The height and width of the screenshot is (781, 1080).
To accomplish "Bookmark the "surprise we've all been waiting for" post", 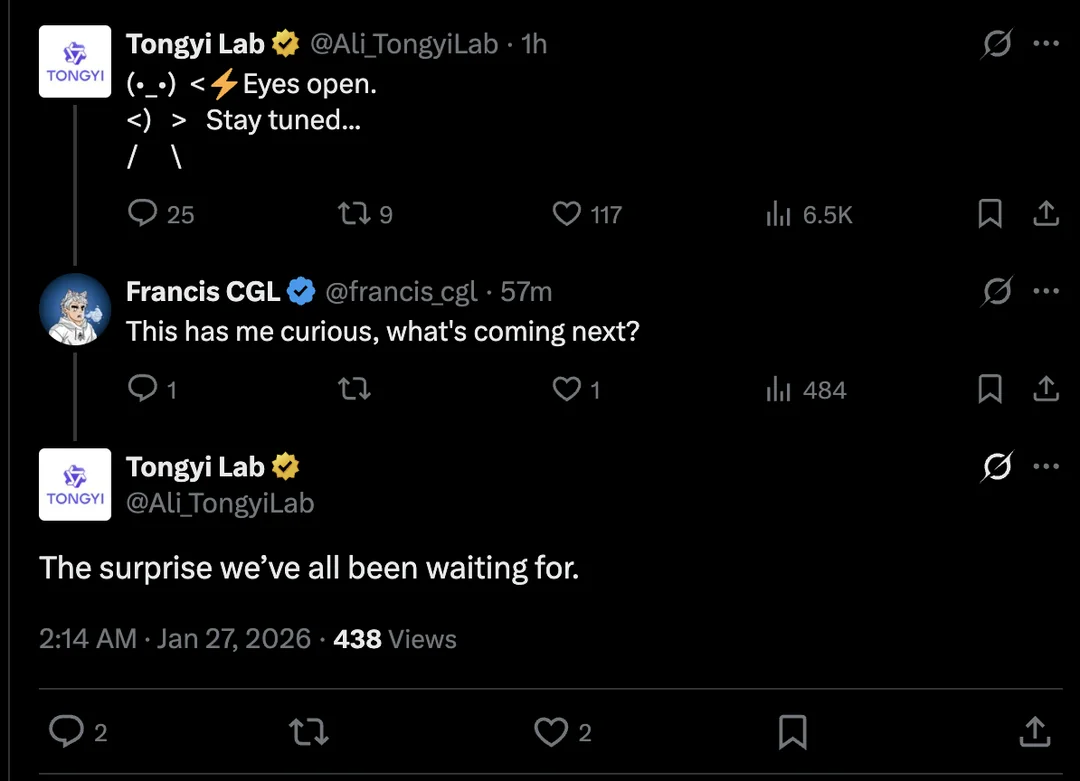I will (x=792, y=732).
